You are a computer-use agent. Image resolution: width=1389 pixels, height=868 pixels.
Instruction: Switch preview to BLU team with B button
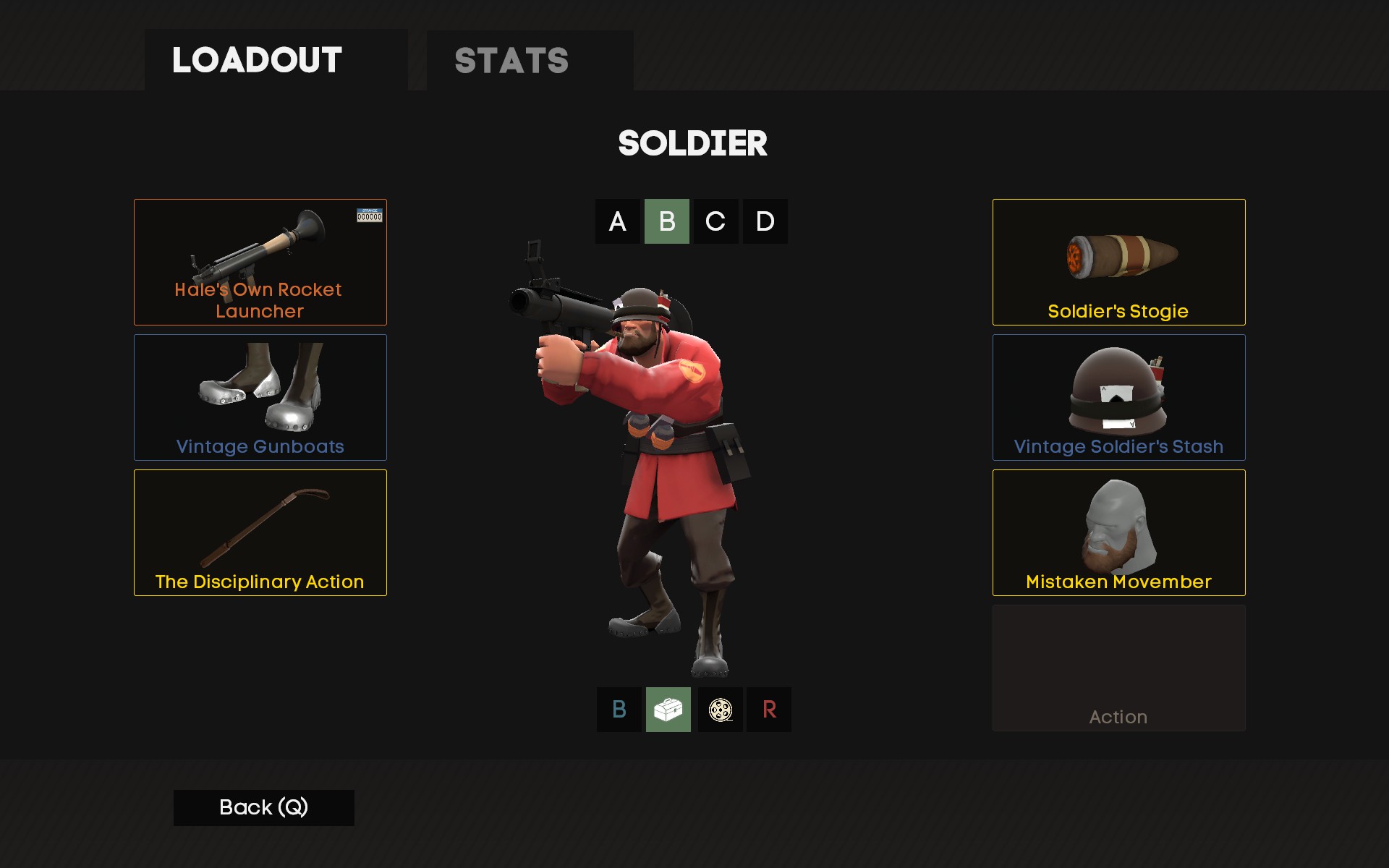coord(619,710)
